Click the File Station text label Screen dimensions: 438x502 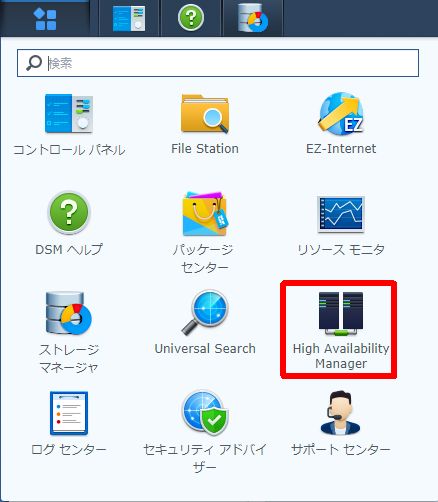point(205,149)
